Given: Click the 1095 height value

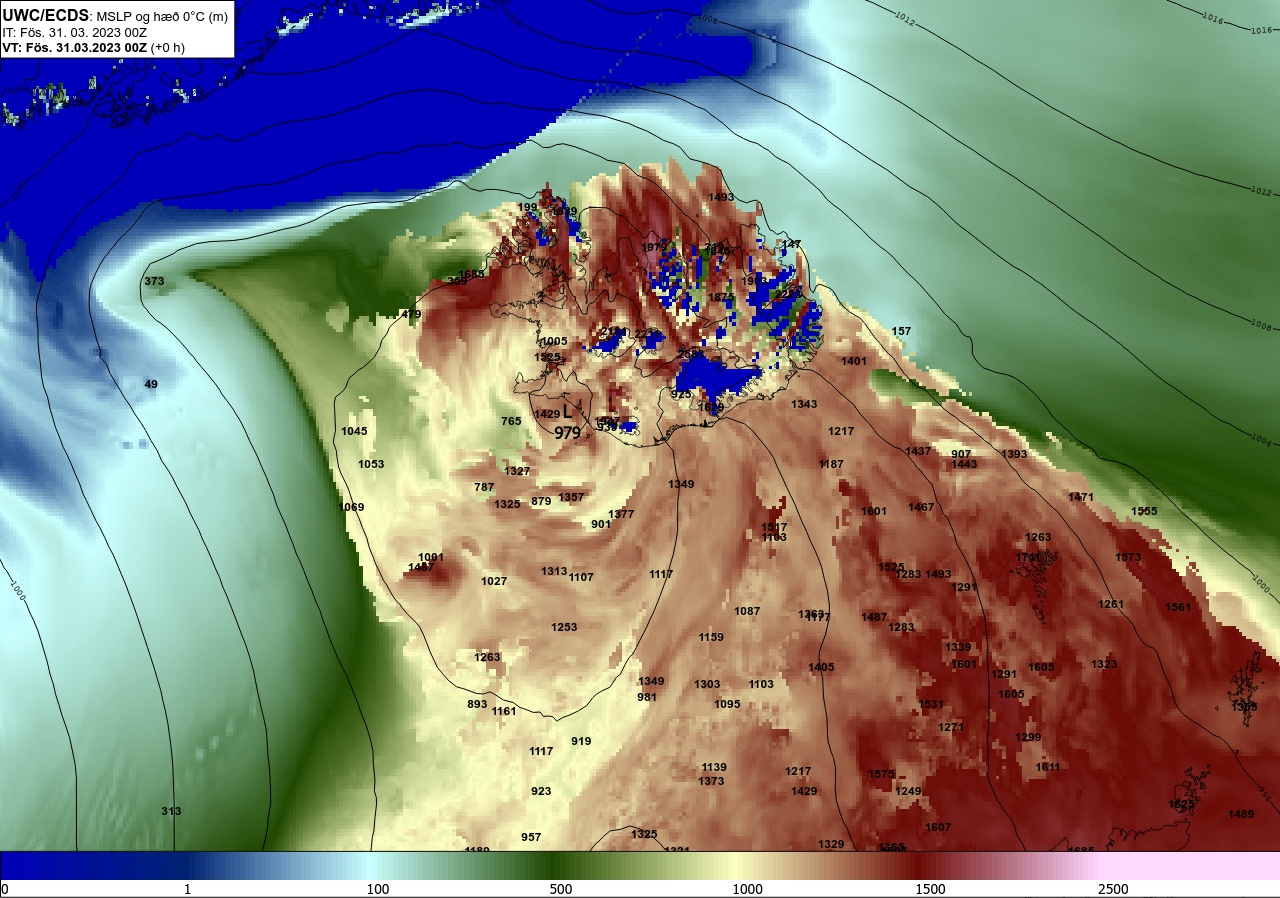Looking at the screenshot, I should pos(727,704).
